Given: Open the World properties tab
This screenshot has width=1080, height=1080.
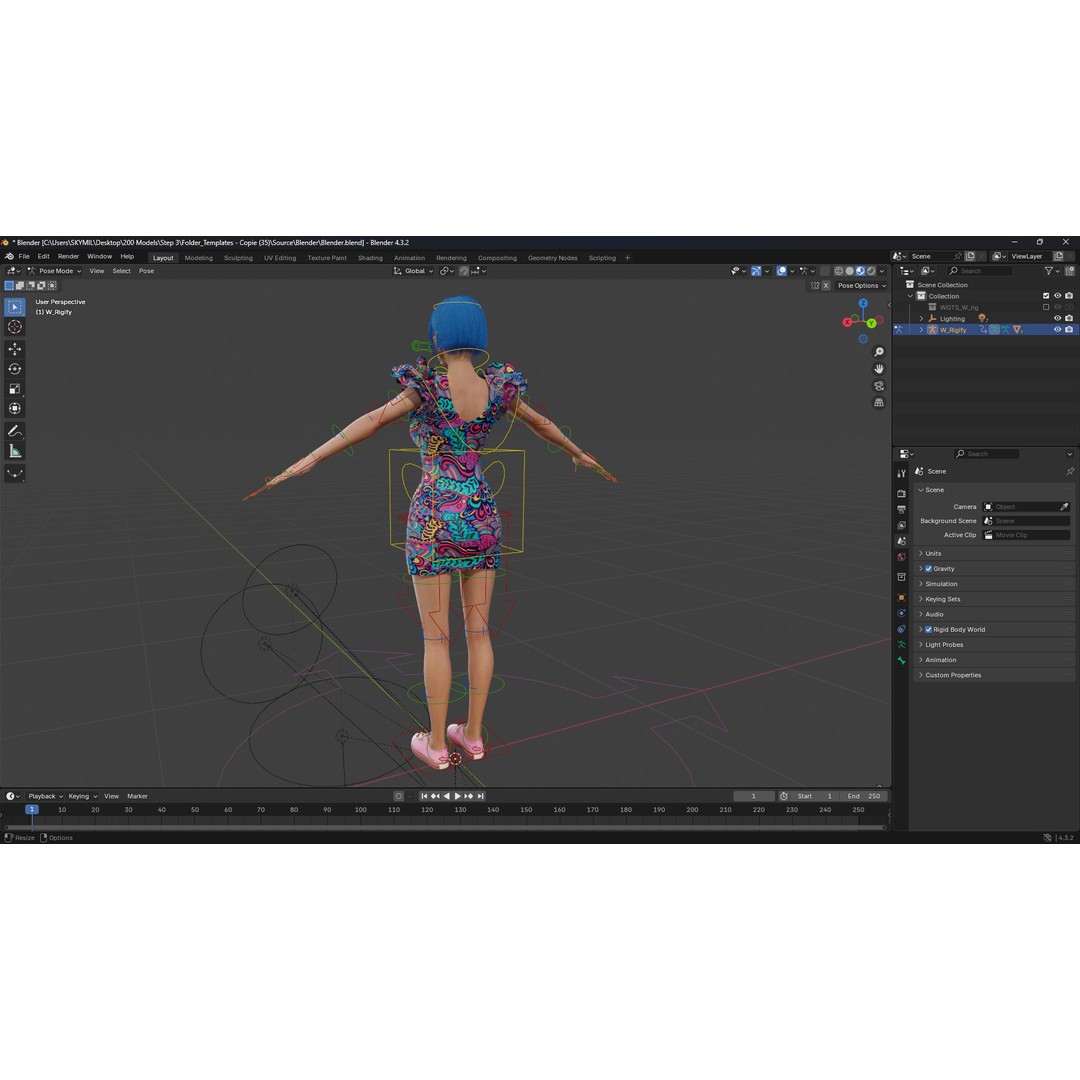Looking at the screenshot, I should 901,557.
